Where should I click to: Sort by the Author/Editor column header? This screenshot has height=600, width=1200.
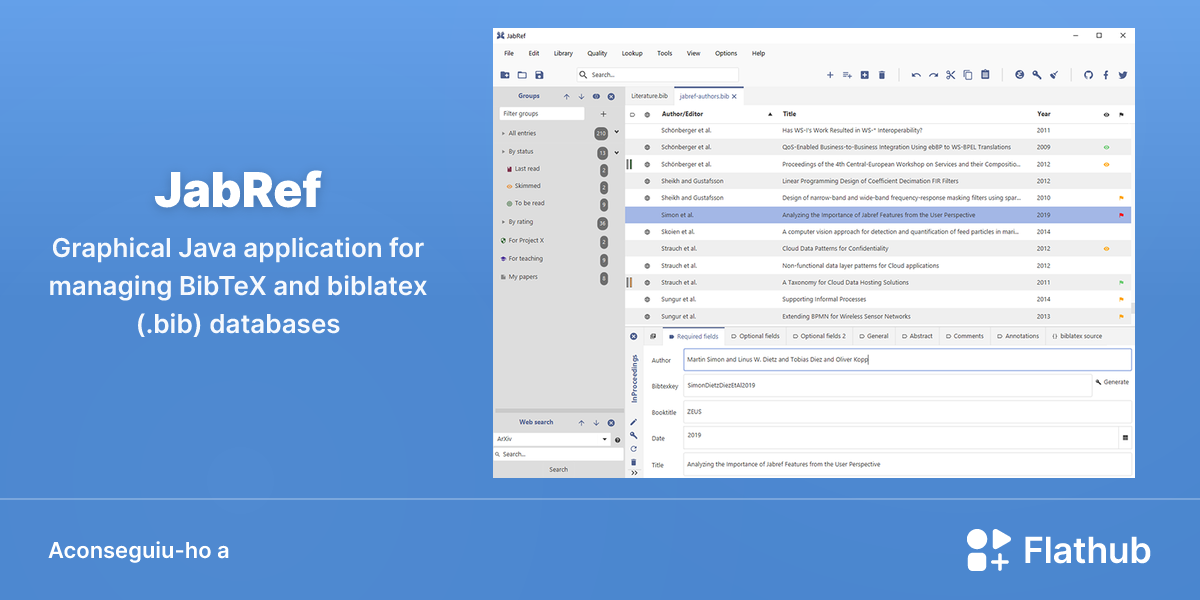pos(682,114)
